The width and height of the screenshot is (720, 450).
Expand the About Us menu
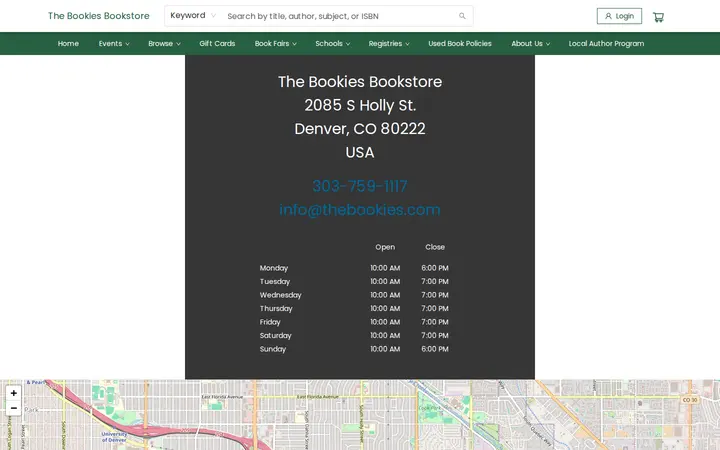530,44
